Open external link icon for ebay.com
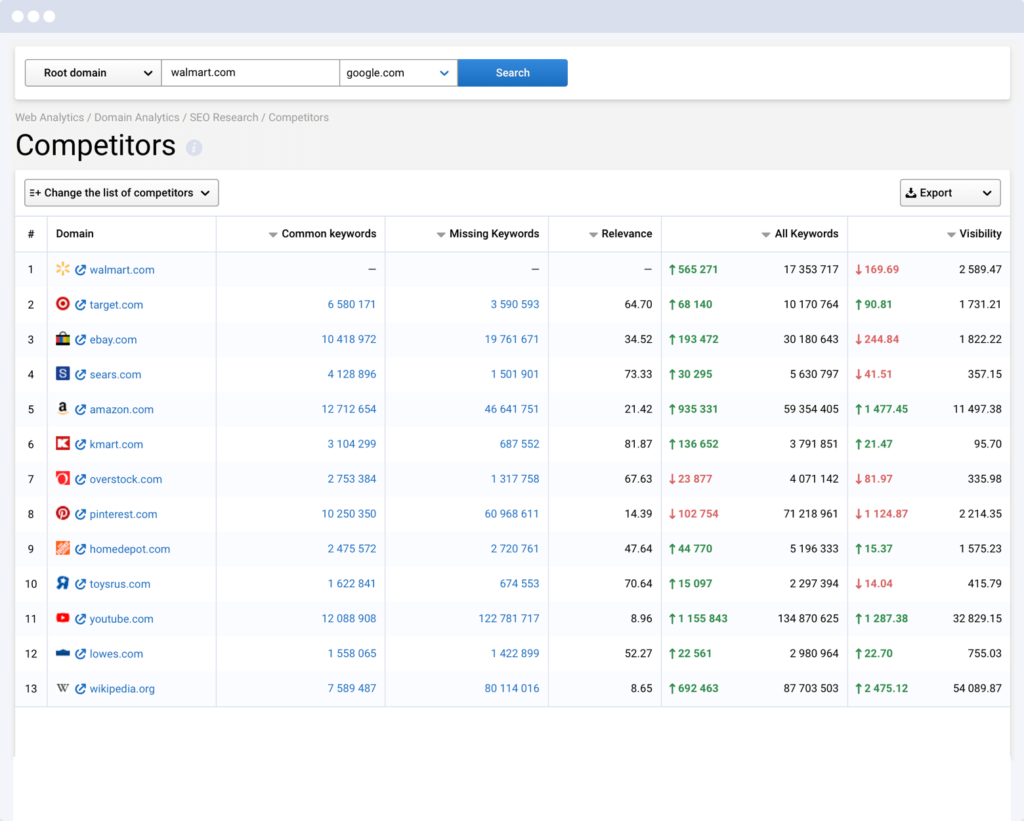Image resolution: width=1024 pixels, height=821 pixels. click(x=80, y=340)
